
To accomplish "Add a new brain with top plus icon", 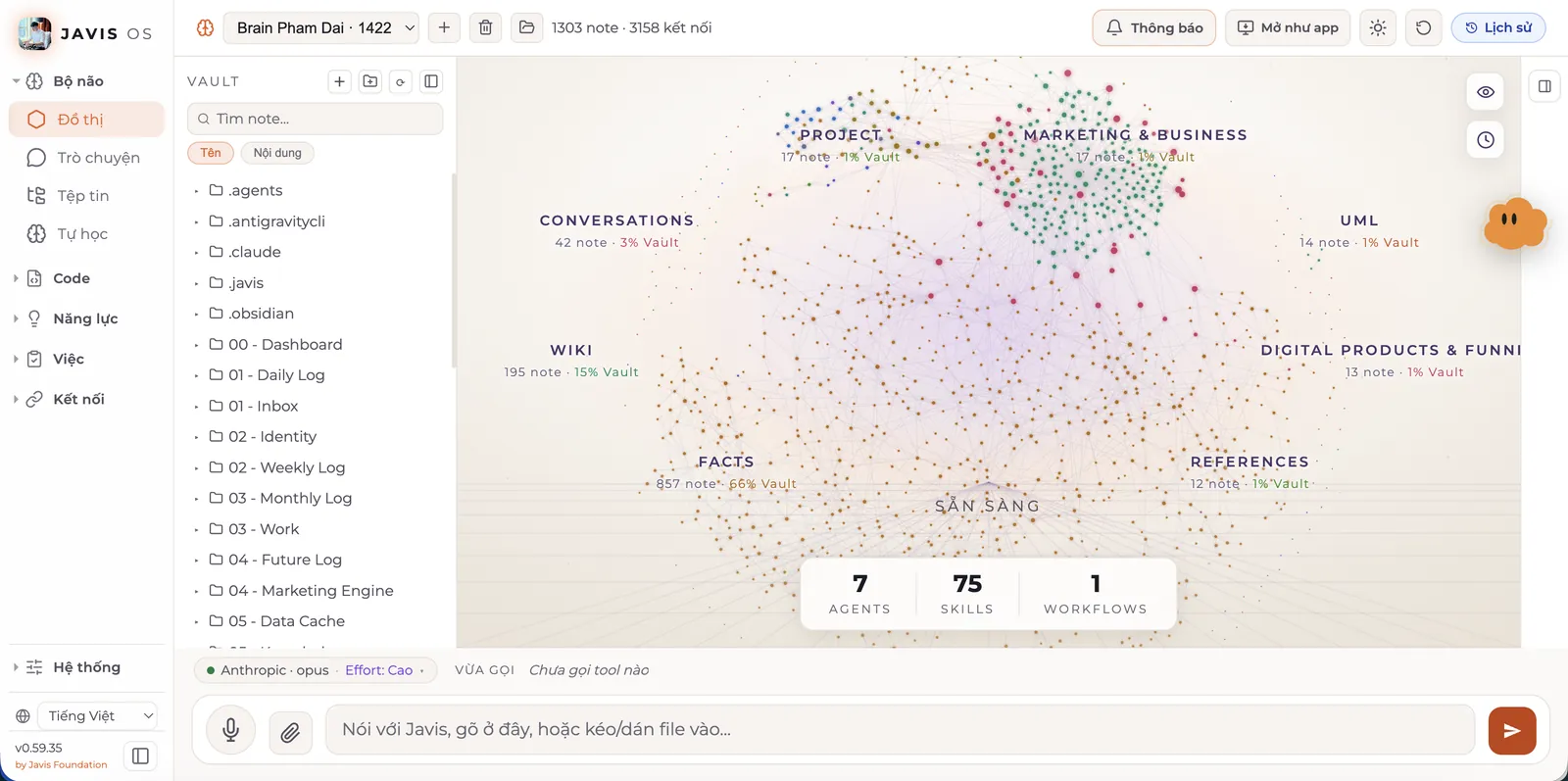I will 444,27.
